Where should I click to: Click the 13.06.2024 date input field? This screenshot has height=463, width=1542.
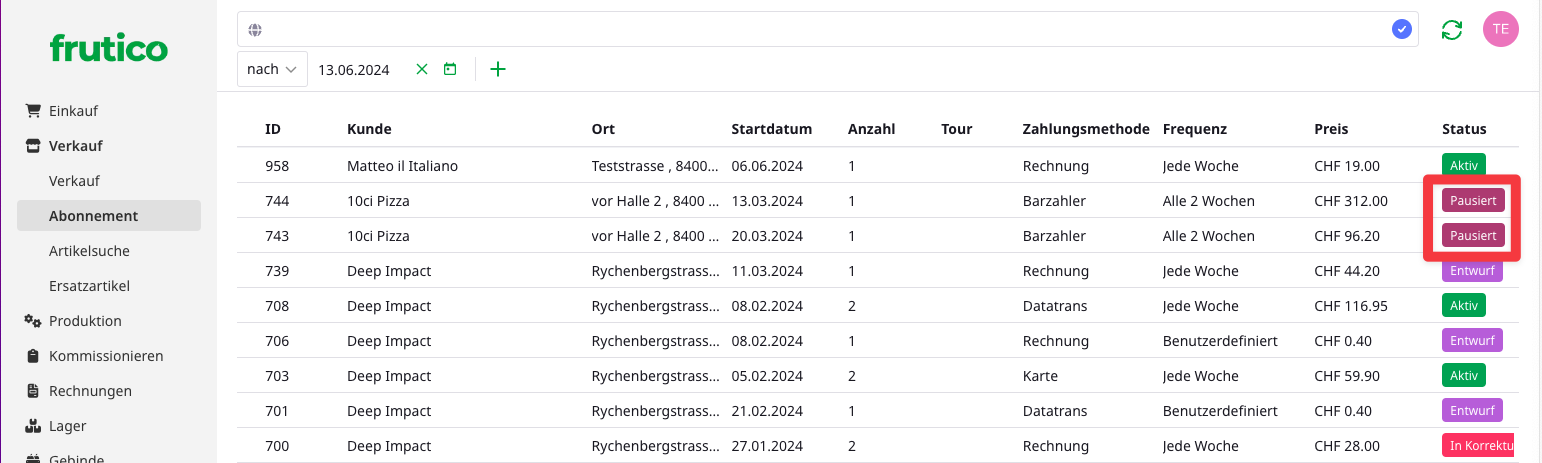[354, 69]
